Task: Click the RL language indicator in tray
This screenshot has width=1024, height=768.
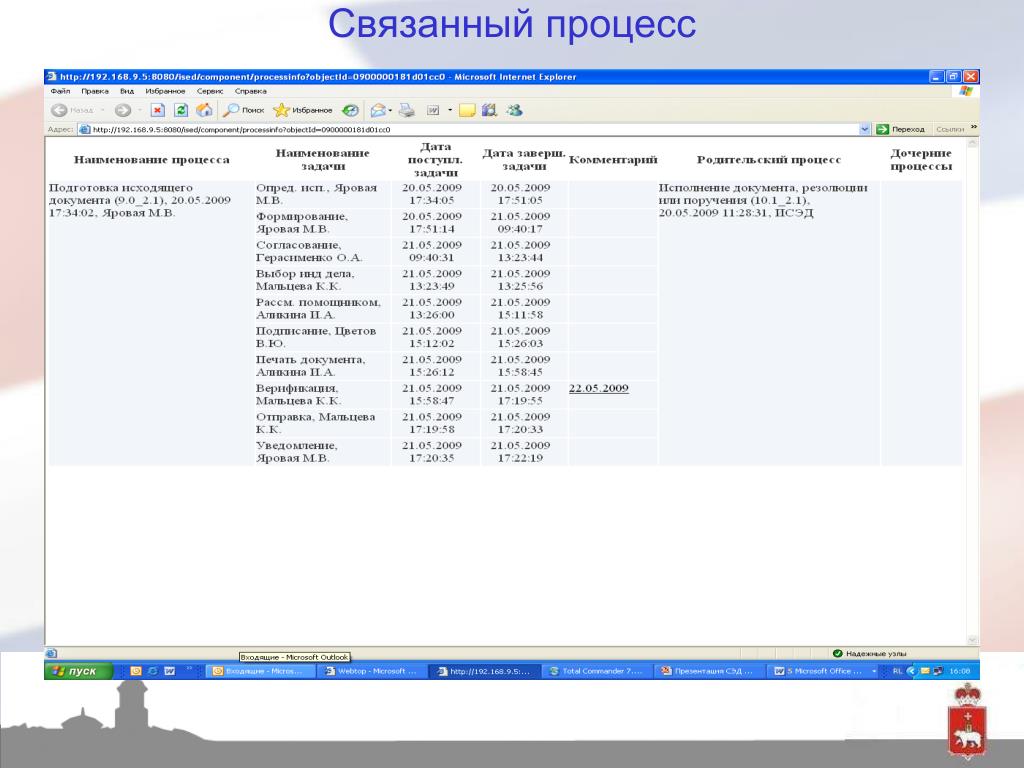Action: (x=897, y=671)
